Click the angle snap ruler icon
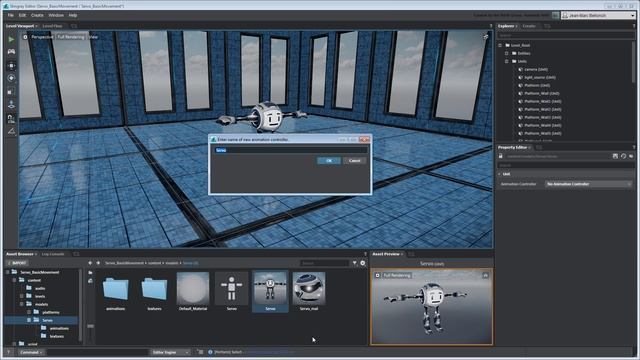The image size is (640, 360). point(11,131)
